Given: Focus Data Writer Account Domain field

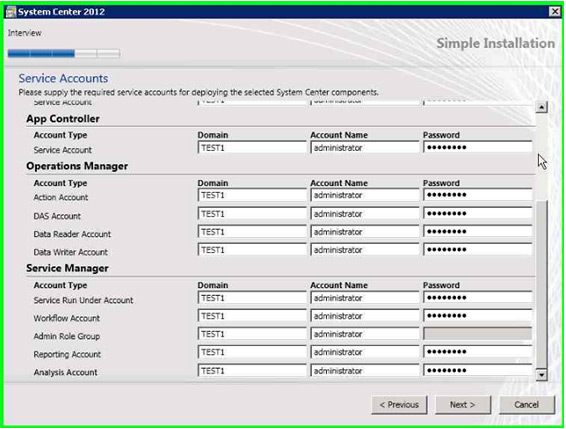Looking at the screenshot, I should click(x=252, y=250).
